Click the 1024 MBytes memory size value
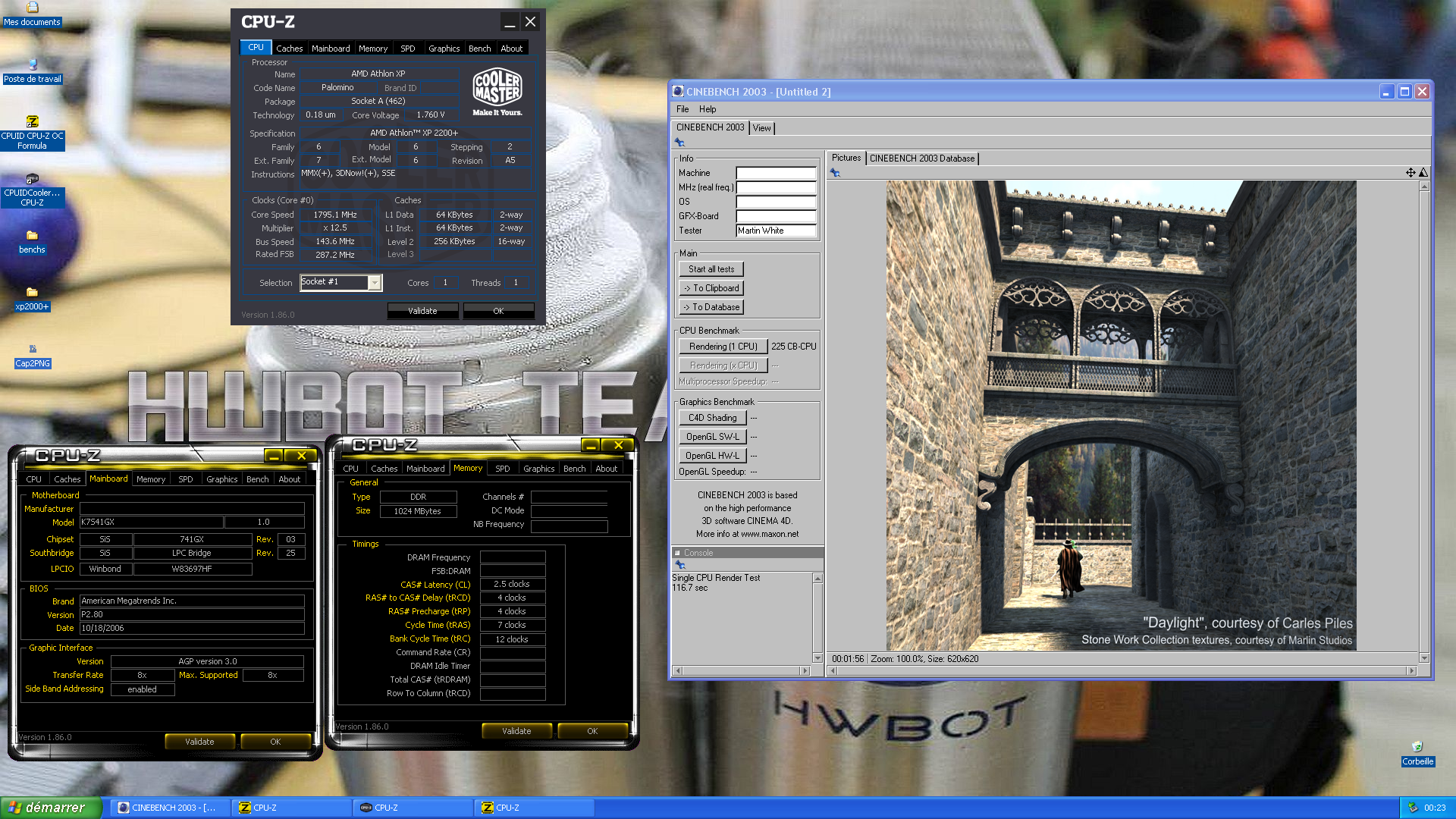Image resolution: width=1456 pixels, height=819 pixels. tap(418, 511)
